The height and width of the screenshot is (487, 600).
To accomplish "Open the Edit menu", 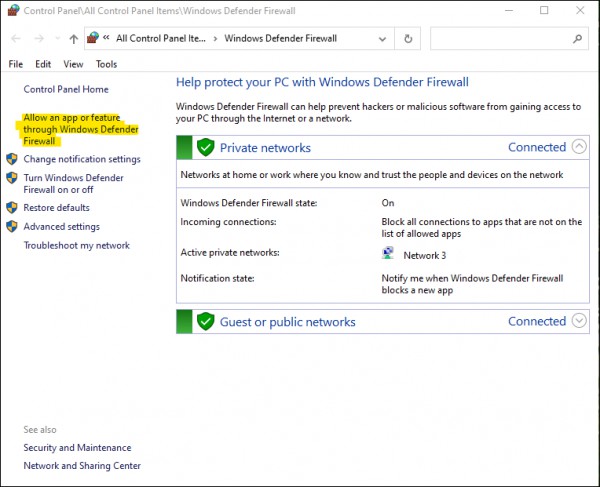I will 43,64.
